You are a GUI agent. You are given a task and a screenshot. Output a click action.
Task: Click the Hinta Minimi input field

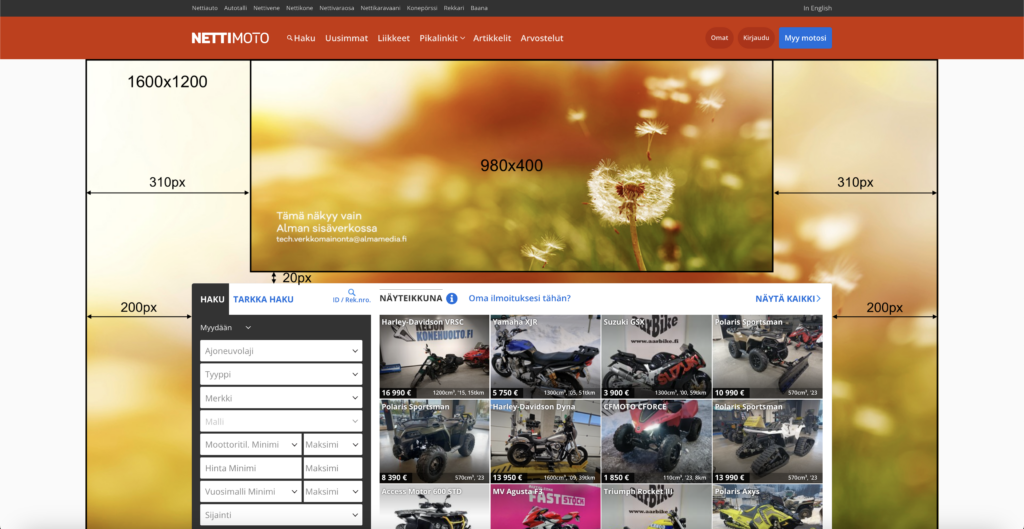(x=251, y=468)
